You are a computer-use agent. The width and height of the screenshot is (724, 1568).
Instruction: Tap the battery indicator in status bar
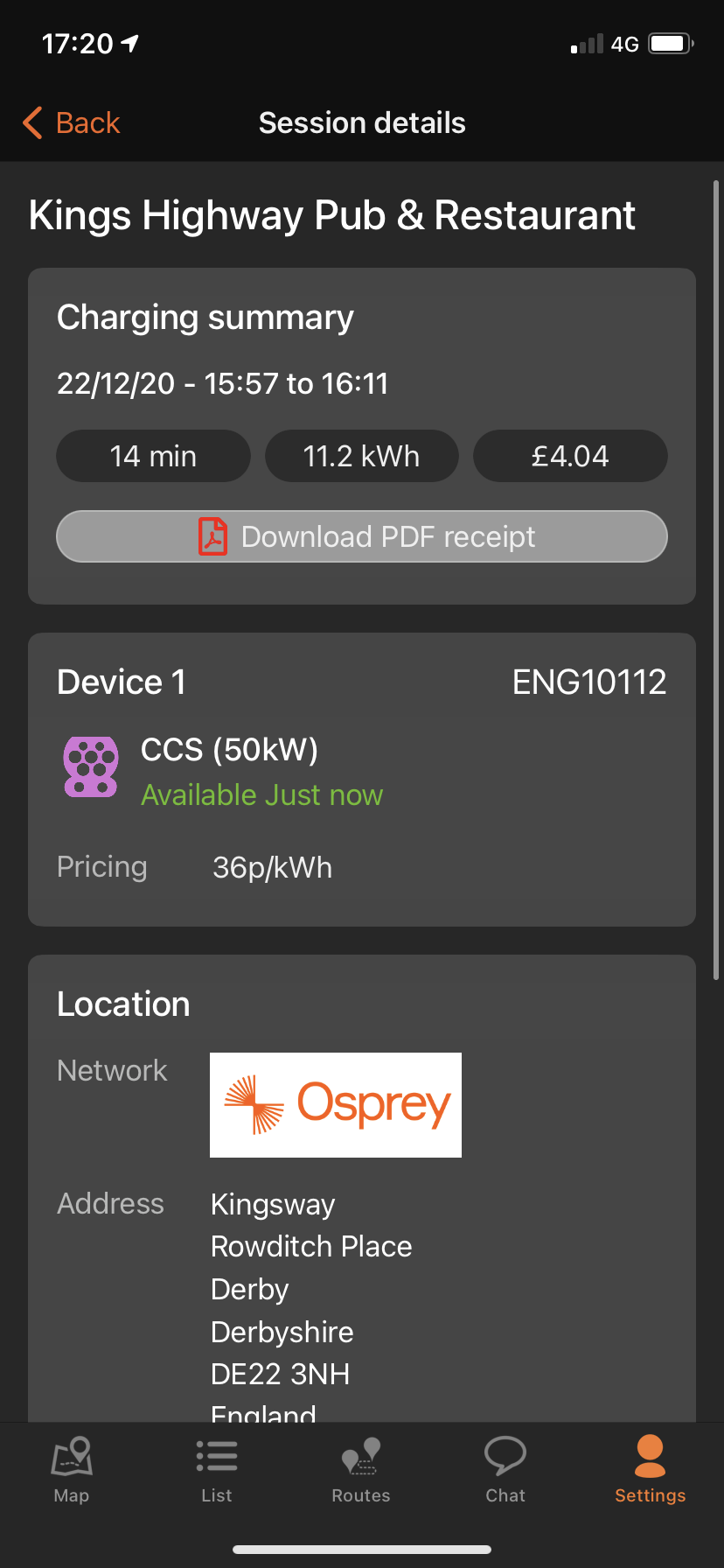(671, 44)
